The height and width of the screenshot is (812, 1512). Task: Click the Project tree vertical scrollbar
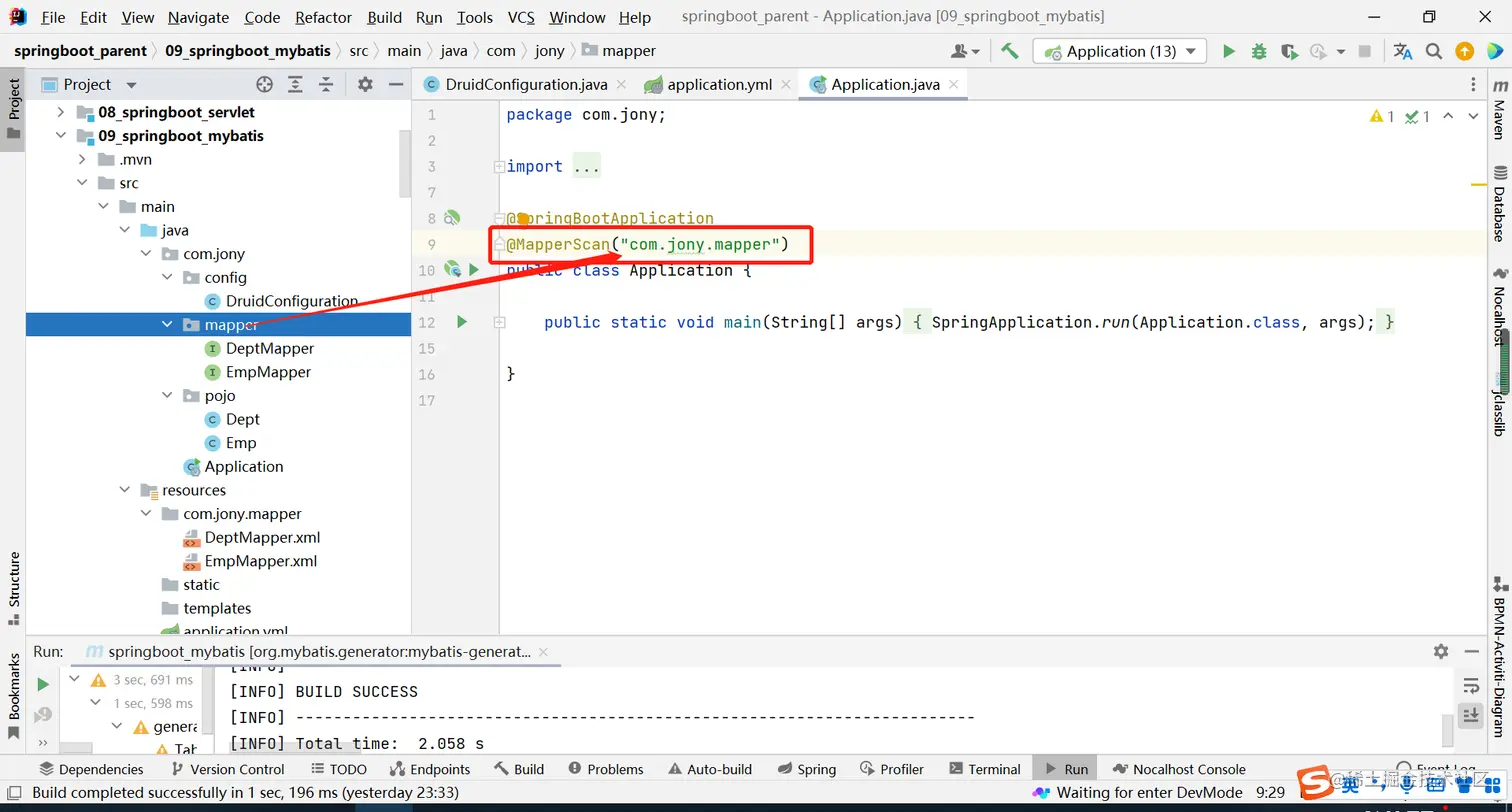click(404, 165)
